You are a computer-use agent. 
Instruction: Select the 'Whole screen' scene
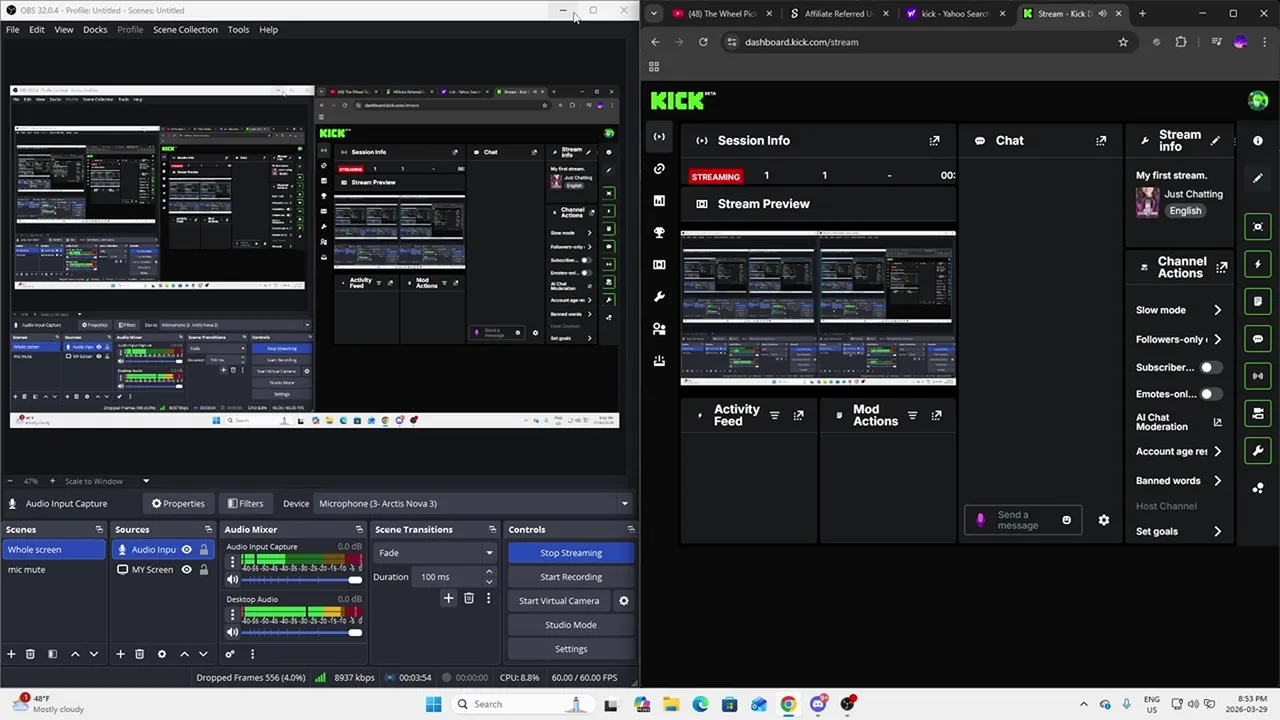click(x=53, y=549)
